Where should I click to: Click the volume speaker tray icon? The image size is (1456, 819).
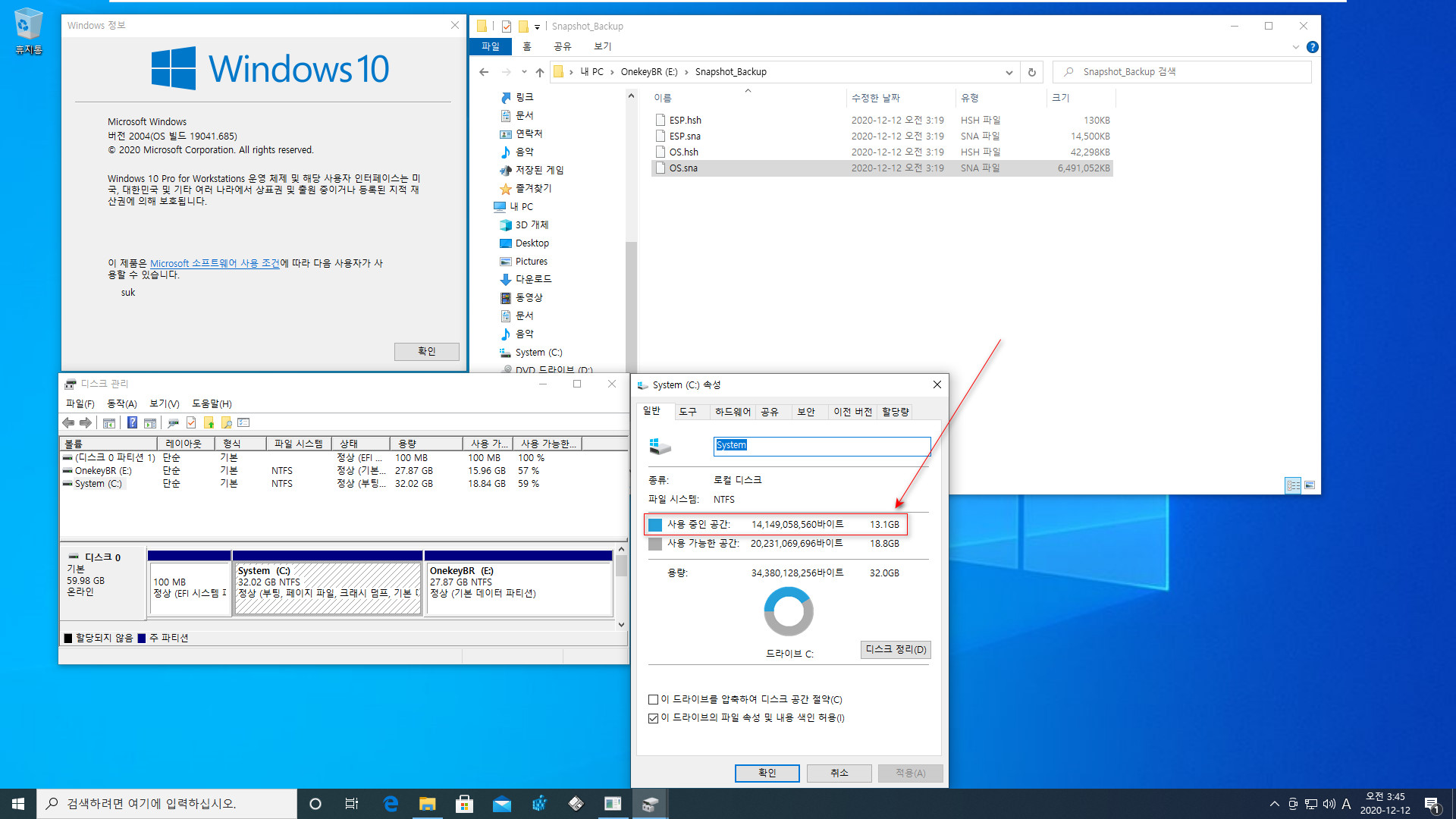coord(1329,804)
